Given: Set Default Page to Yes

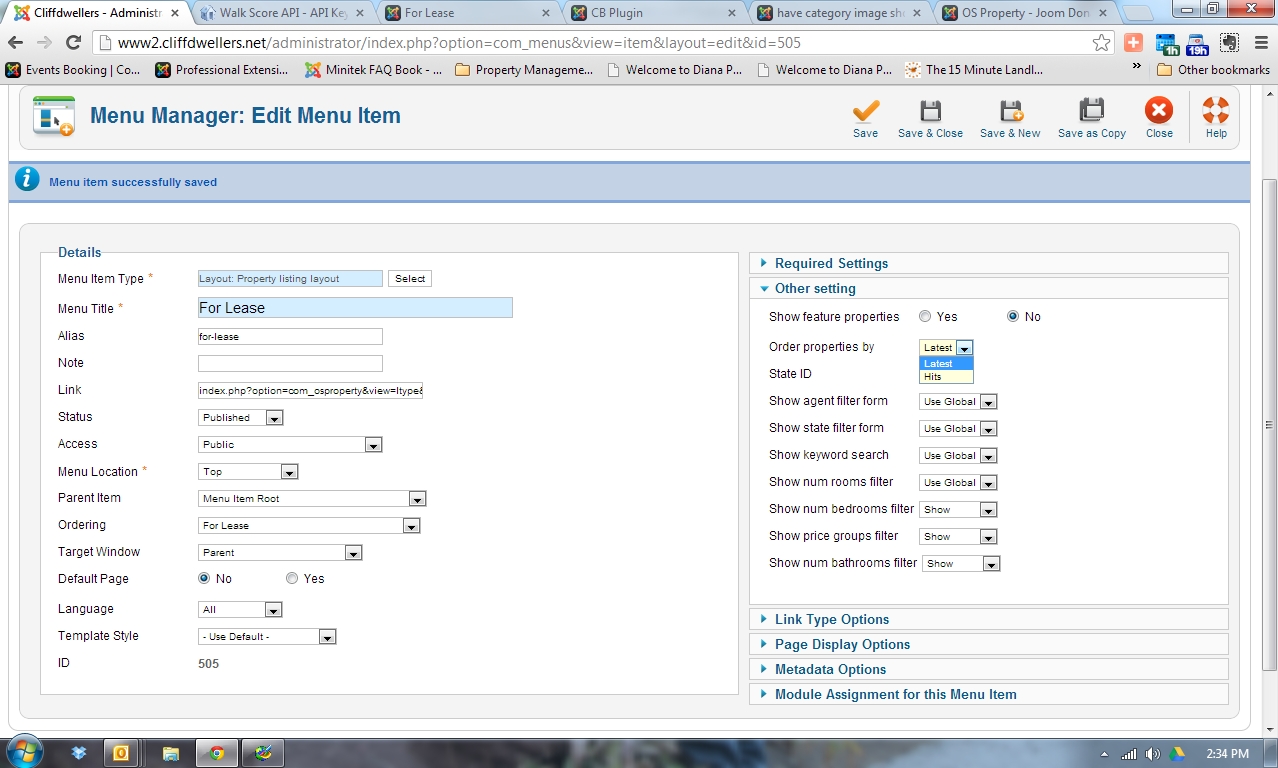Looking at the screenshot, I should click(x=292, y=579).
